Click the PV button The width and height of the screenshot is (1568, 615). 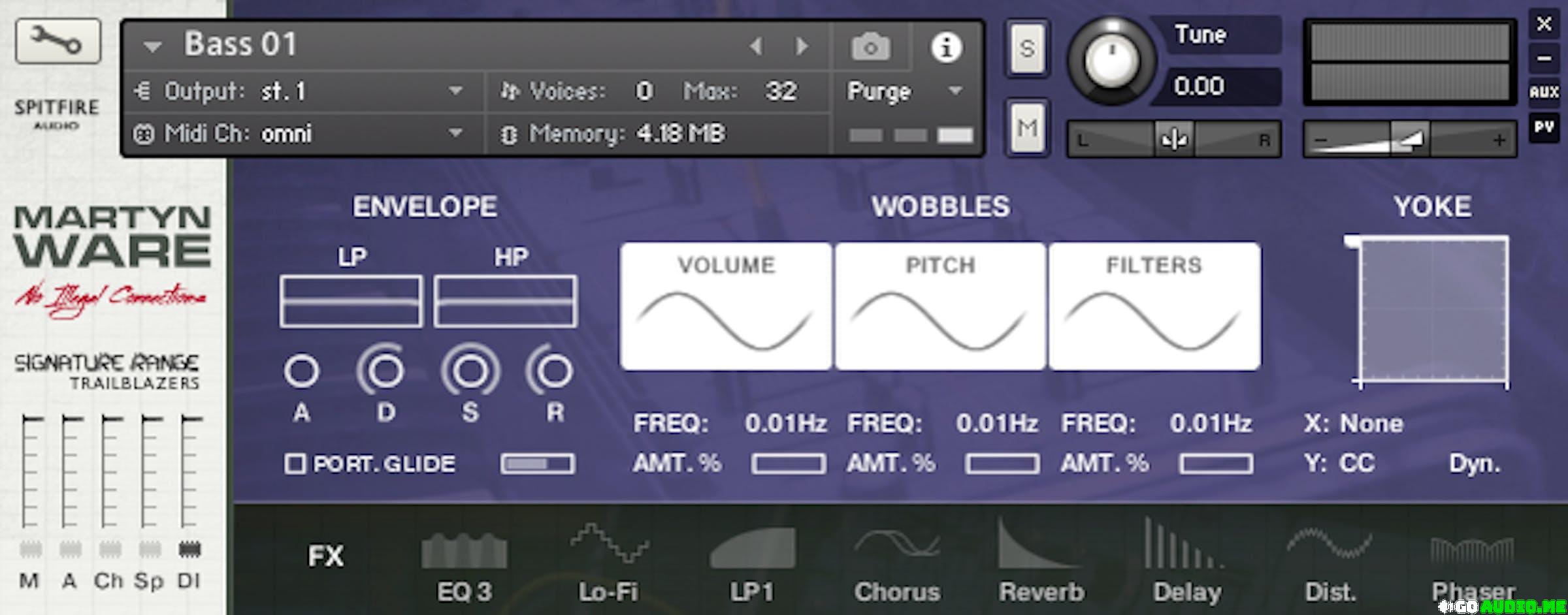(x=1544, y=127)
